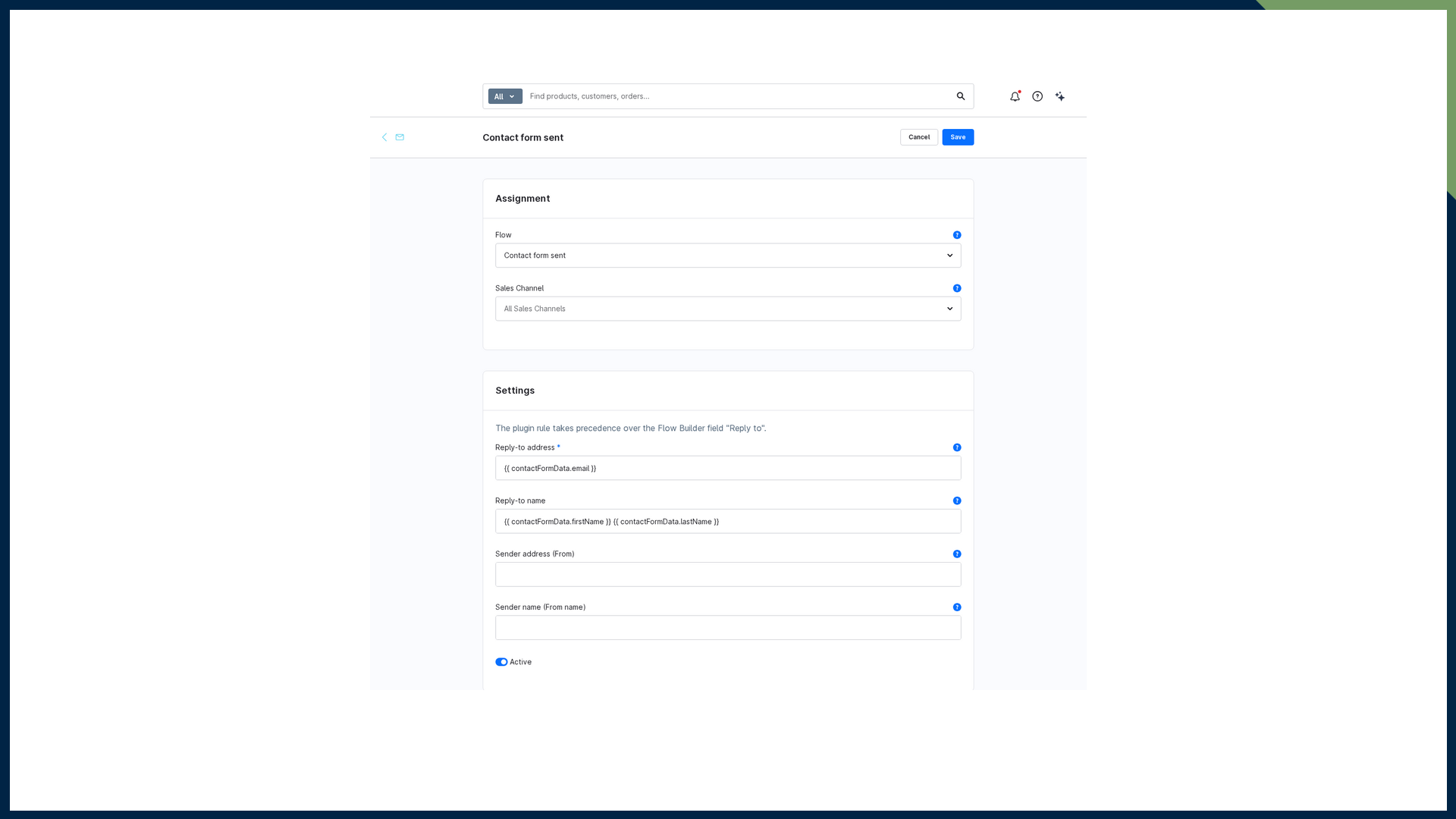Open the AI sparkle assistant icon
Viewport: 1456px width, 819px height.
tap(1060, 96)
